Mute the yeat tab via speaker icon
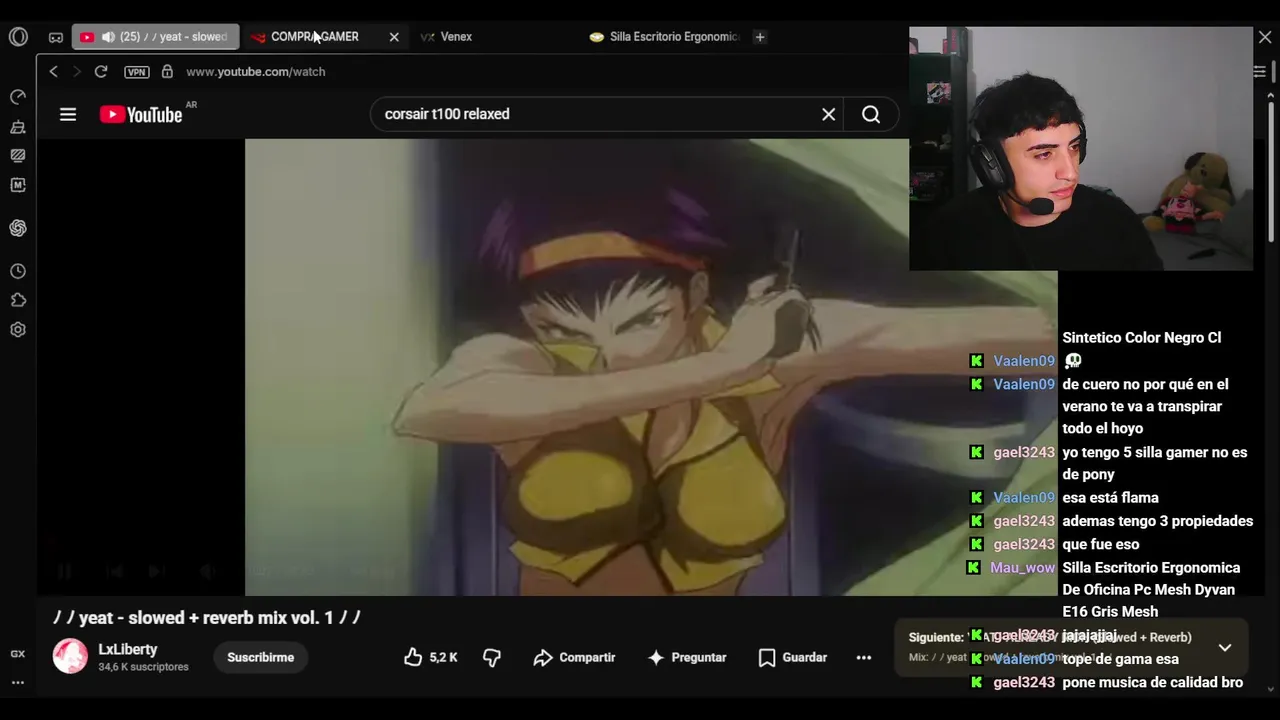Viewport: 1280px width, 720px height. (x=108, y=37)
